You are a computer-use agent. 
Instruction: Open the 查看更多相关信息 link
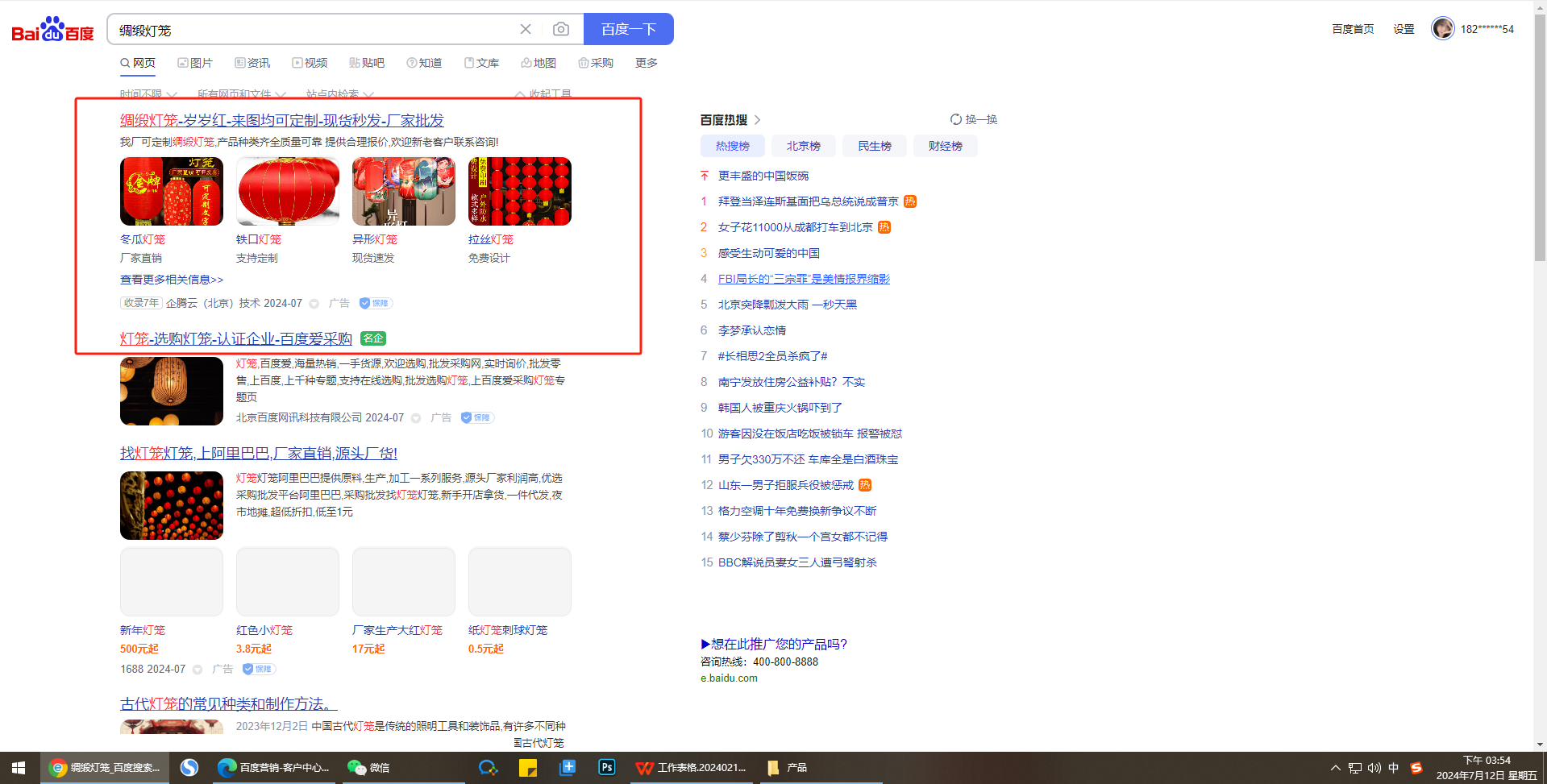point(172,280)
